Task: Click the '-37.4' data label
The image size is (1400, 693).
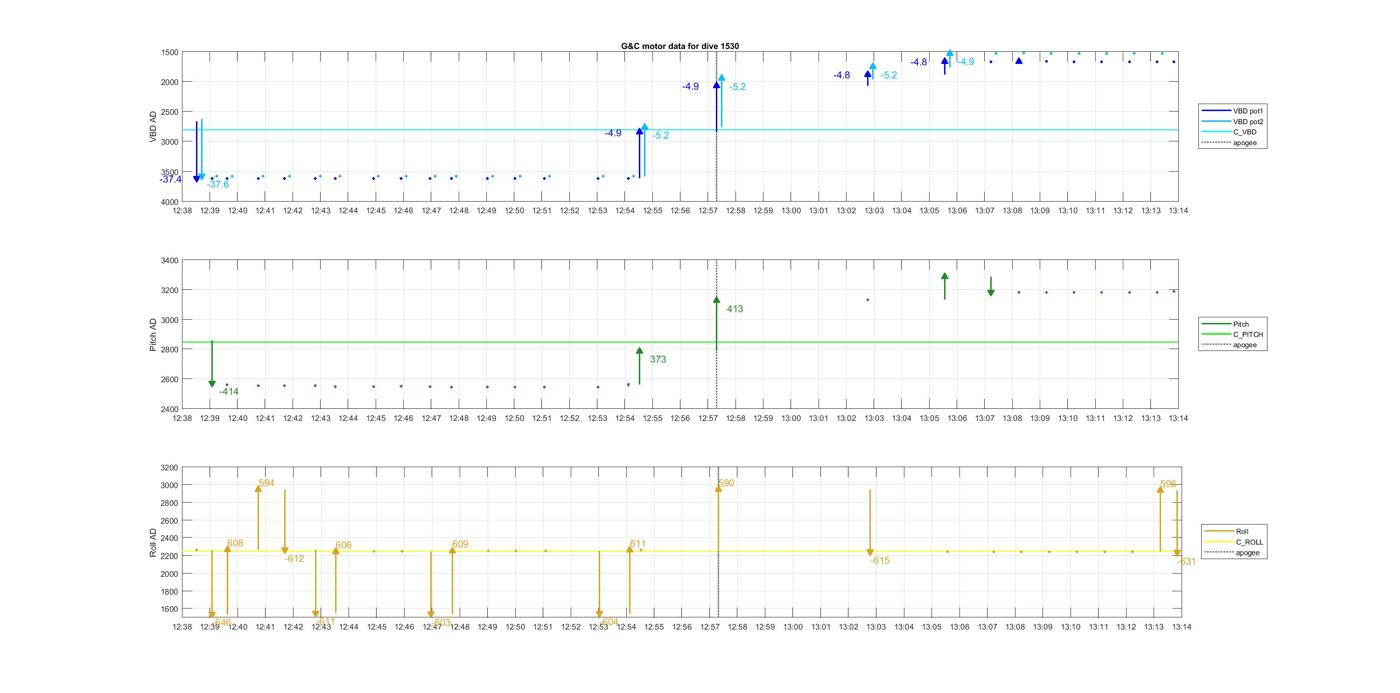Action: 170,179
